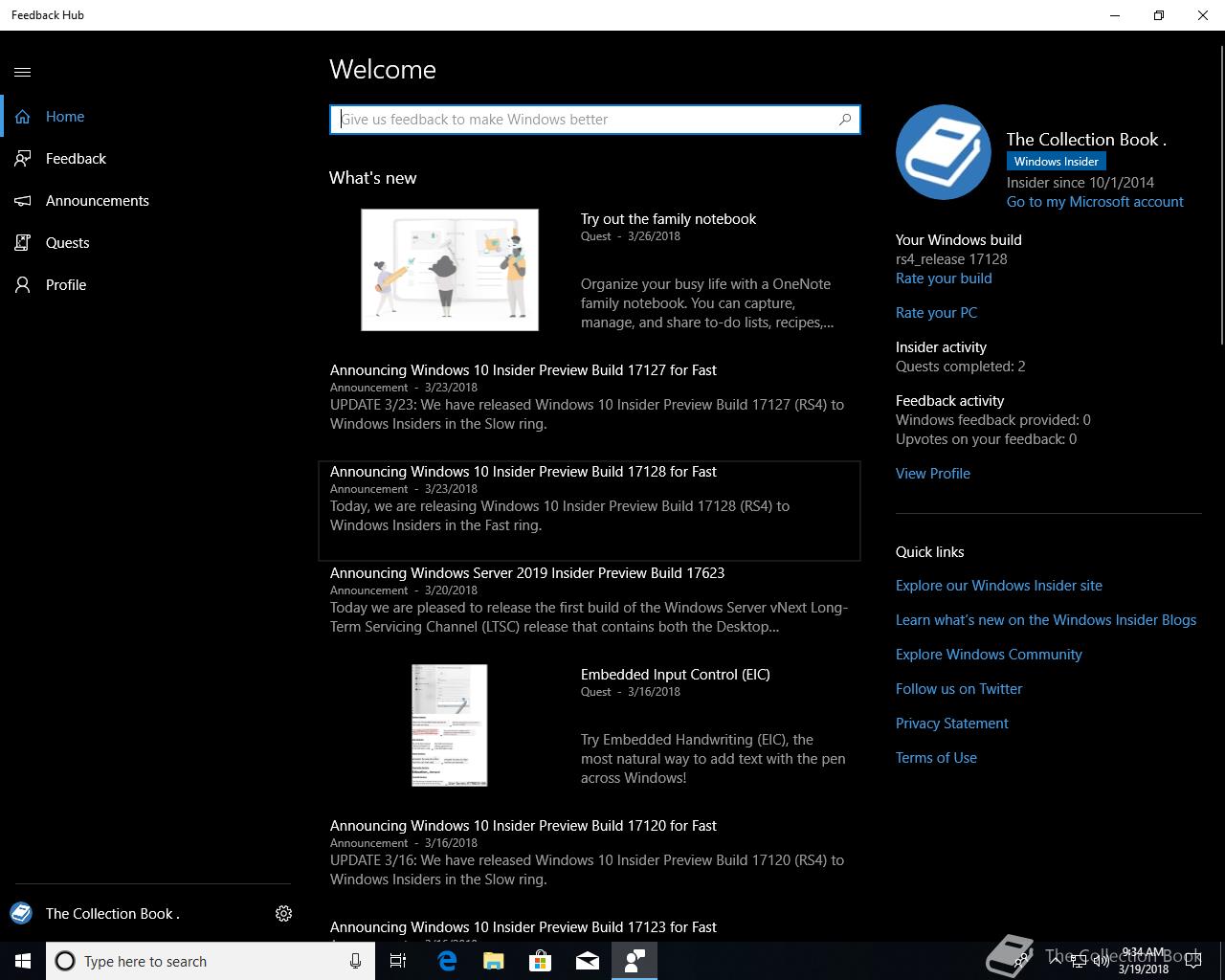Open Explore Windows Community link
This screenshot has width=1225, height=980.
(x=989, y=655)
